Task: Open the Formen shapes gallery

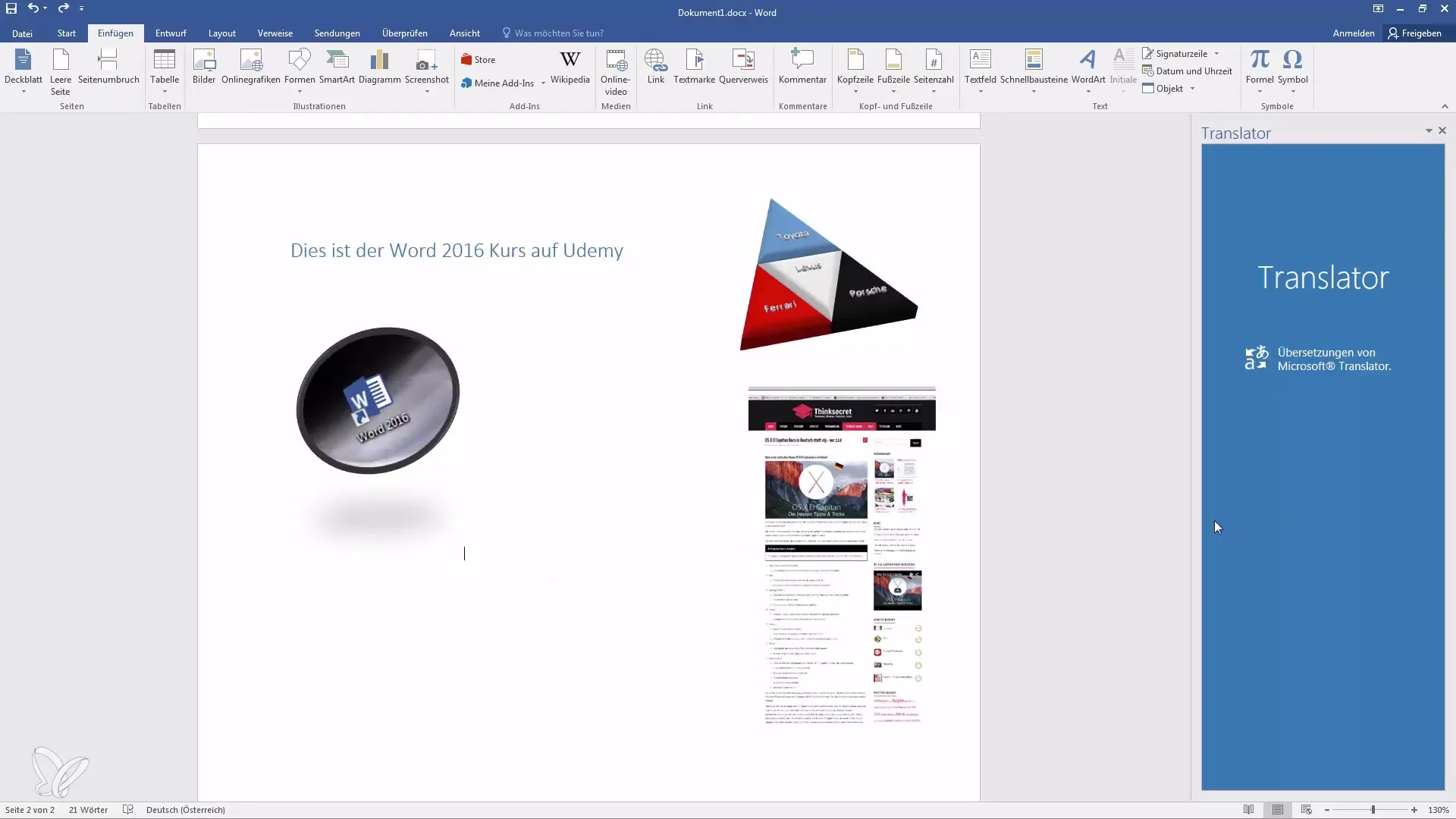Action: pyautogui.click(x=300, y=71)
